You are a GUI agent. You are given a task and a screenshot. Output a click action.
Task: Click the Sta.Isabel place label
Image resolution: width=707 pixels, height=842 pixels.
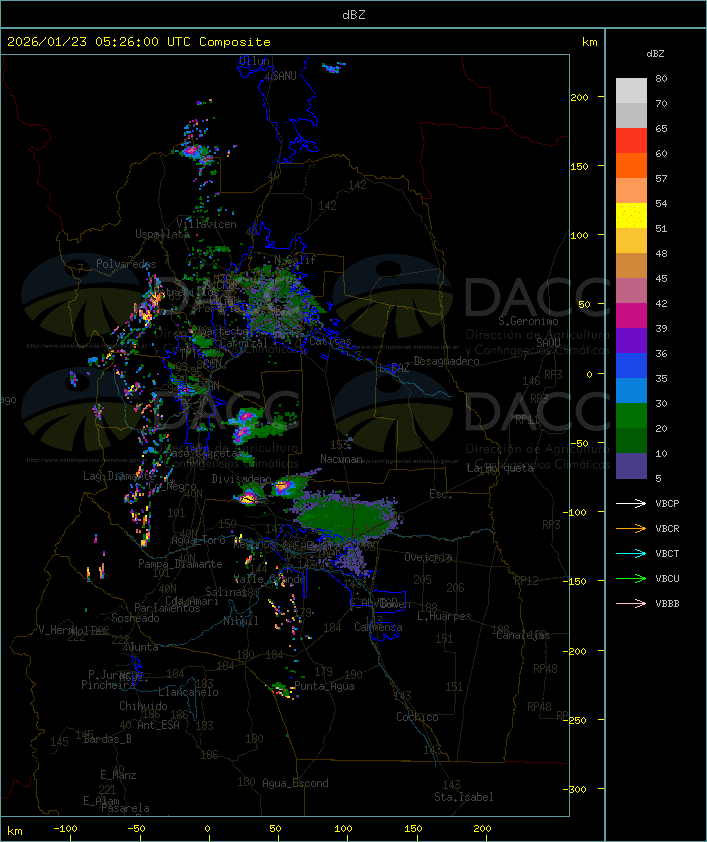point(464,797)
